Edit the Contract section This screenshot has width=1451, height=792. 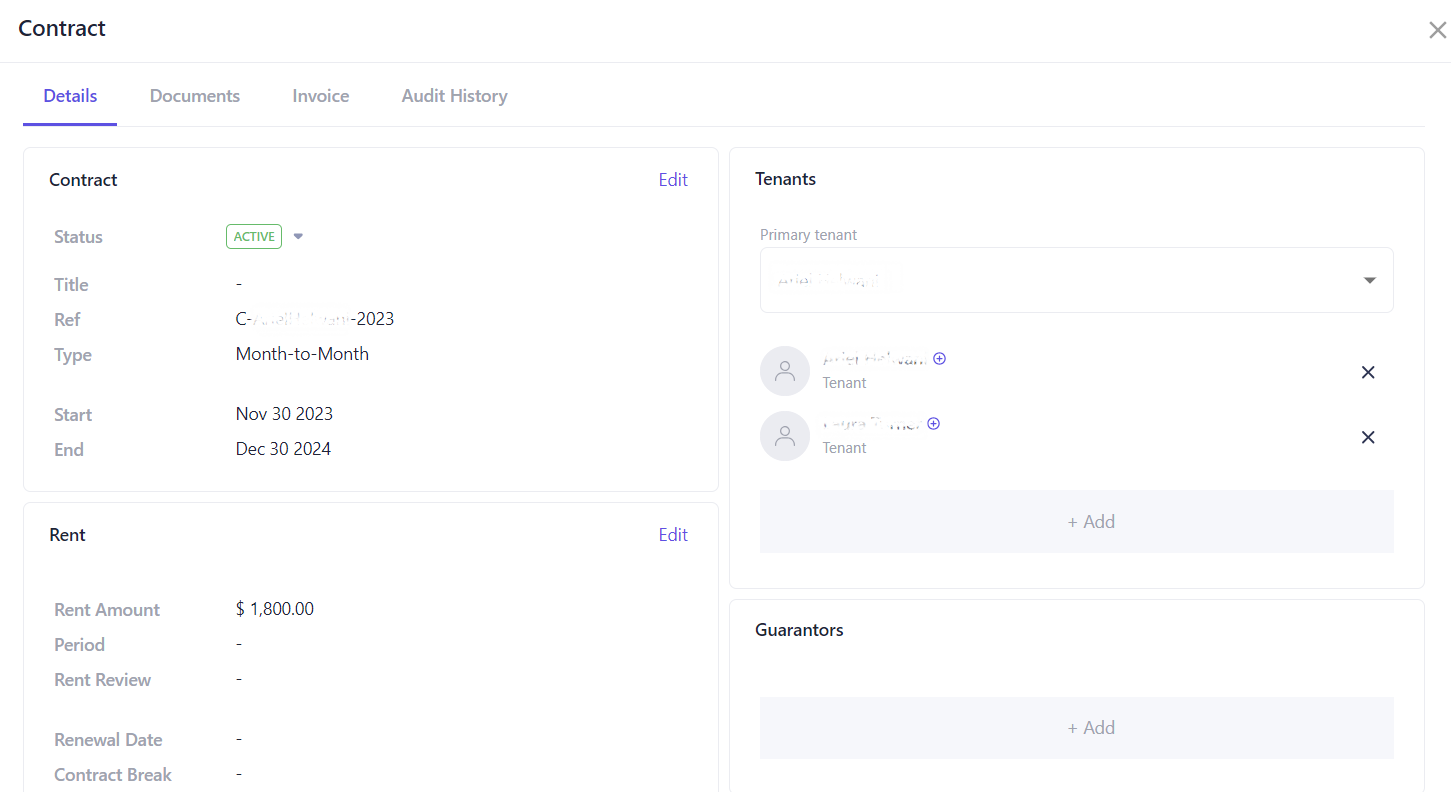pyautogui.click(x=673, y=180)
